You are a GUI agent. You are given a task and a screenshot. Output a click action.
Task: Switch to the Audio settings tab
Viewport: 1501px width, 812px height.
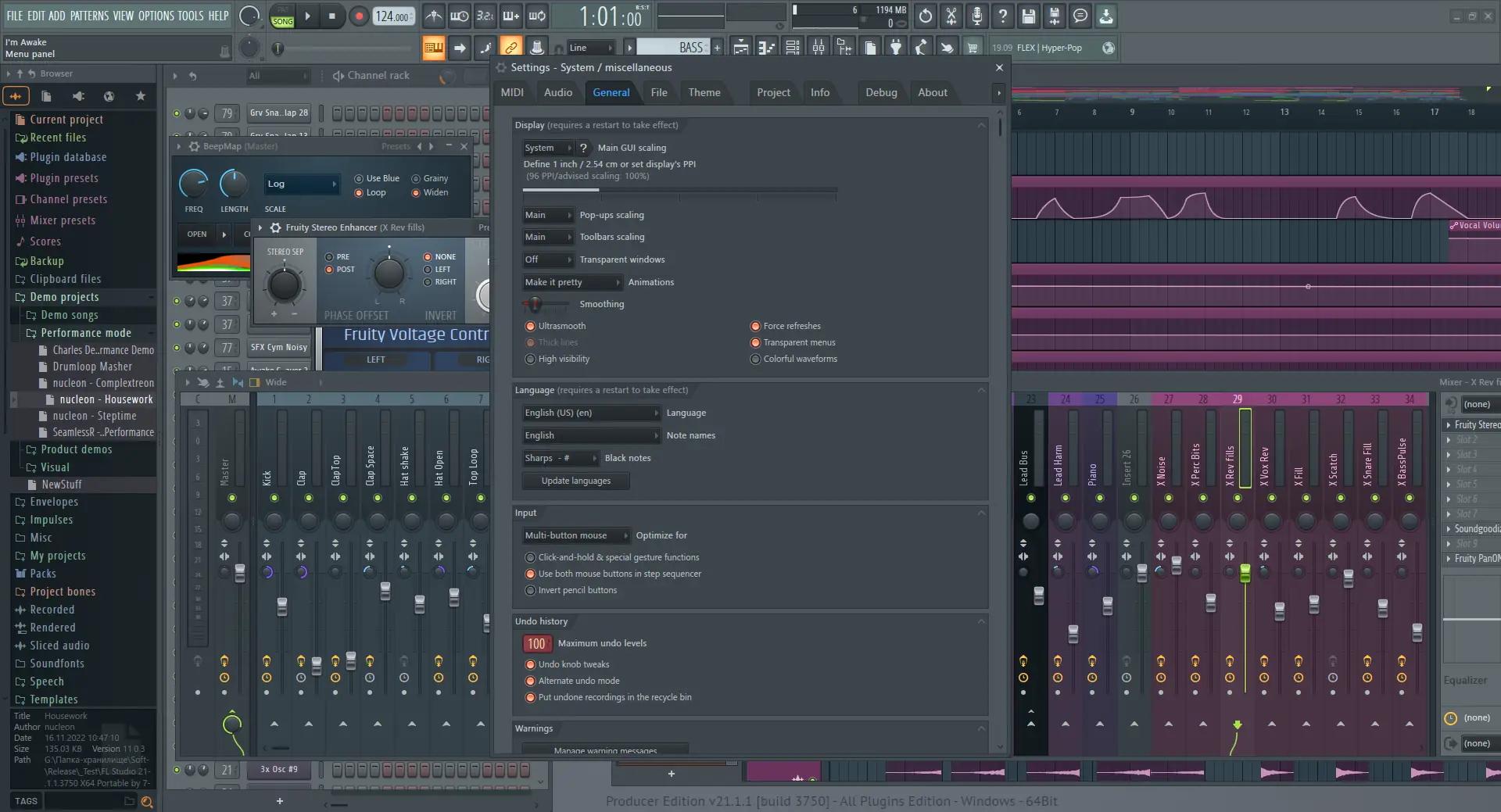(x=557, y=92)
